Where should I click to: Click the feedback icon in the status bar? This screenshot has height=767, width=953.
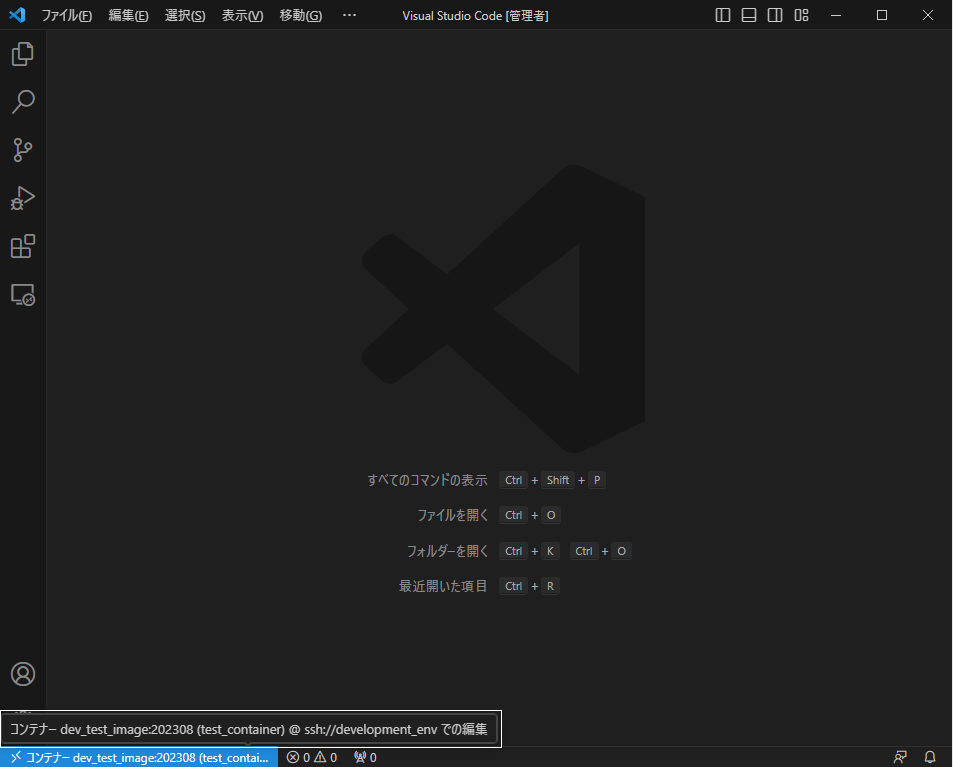[899, 757]
